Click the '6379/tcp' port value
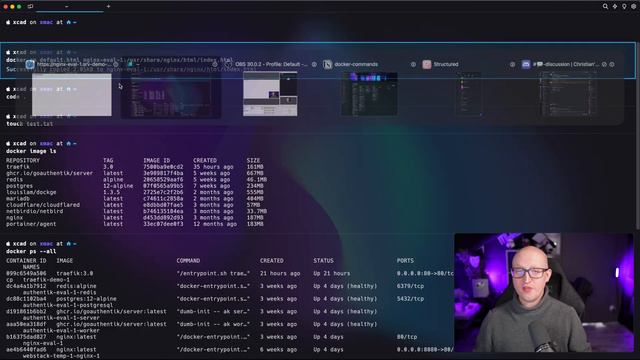This screenshot has height=360, width=640. pos(410,286)
